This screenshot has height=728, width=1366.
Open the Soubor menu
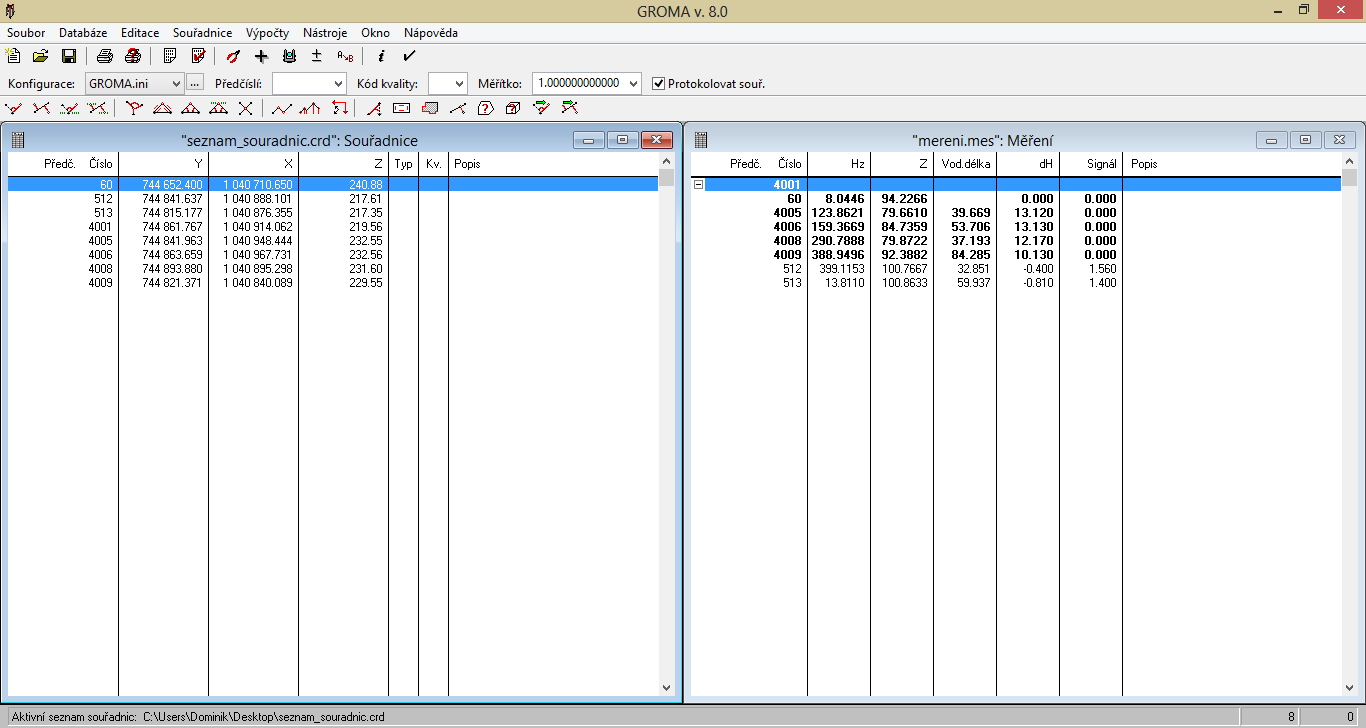click(x=26, y=33)
